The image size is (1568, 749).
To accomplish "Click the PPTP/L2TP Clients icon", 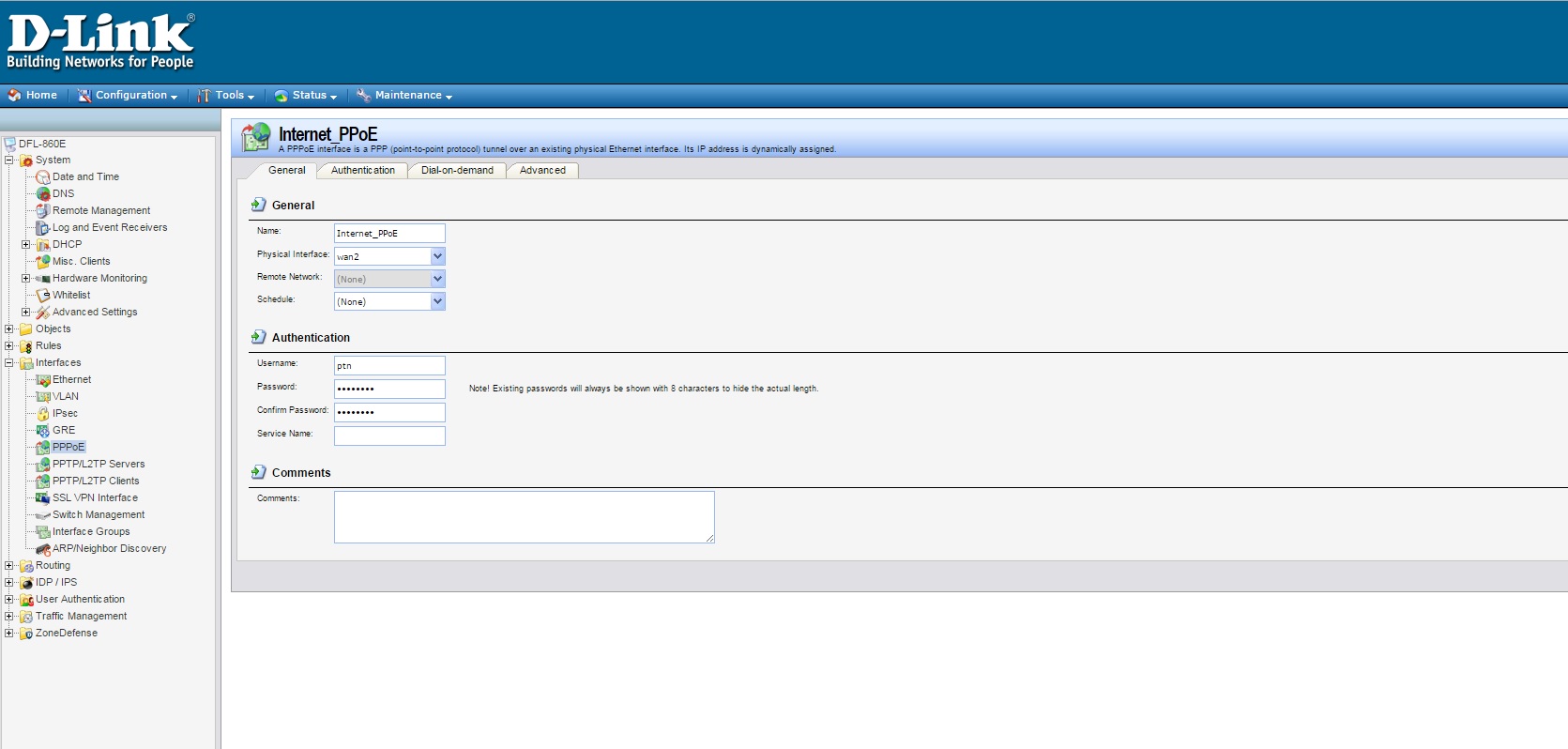I will coord(43,481).
